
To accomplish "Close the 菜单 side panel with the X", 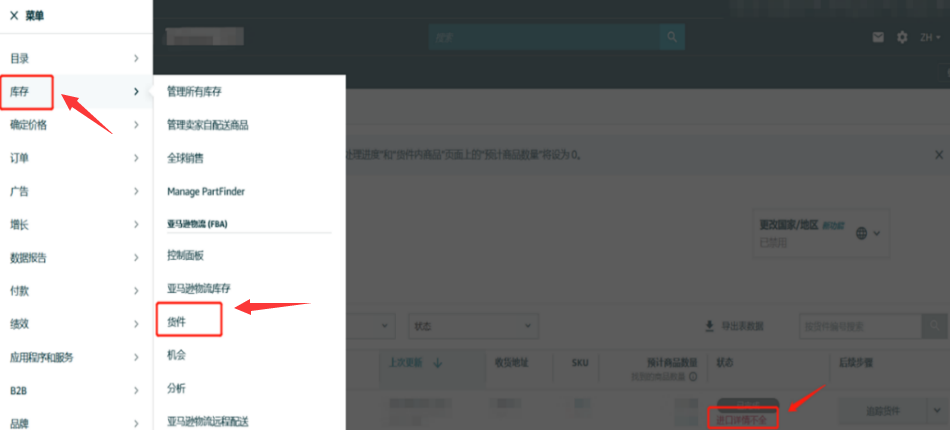I will [x=14, y=16].
